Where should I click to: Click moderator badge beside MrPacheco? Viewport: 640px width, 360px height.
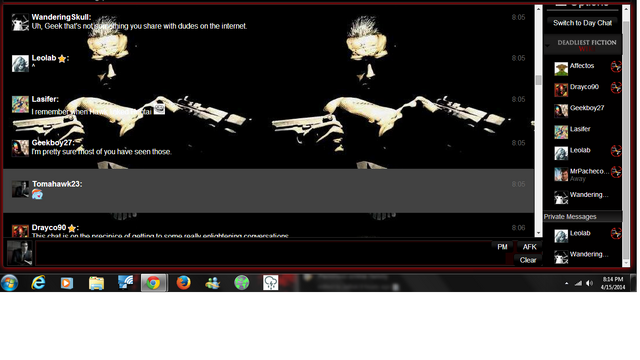click(x=616, y=172)
